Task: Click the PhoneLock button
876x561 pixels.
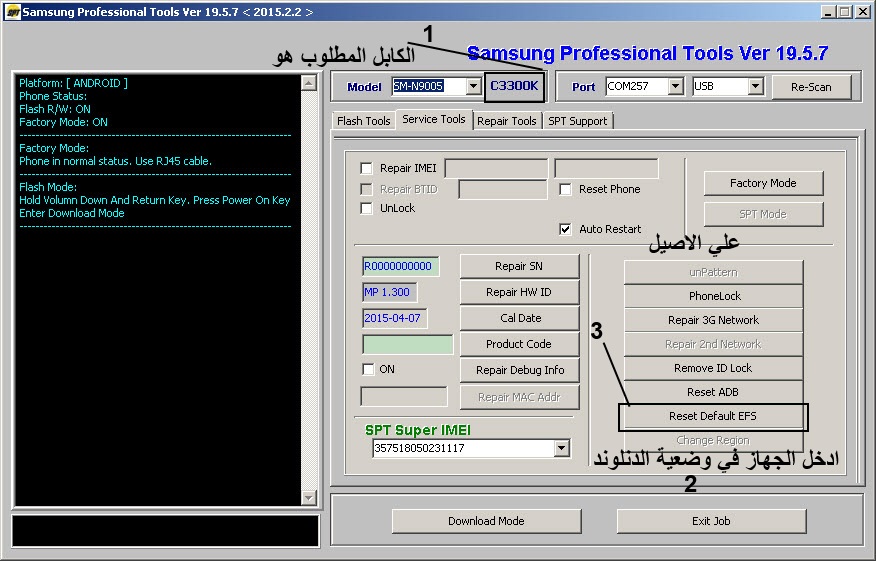Action: (713, 296)
